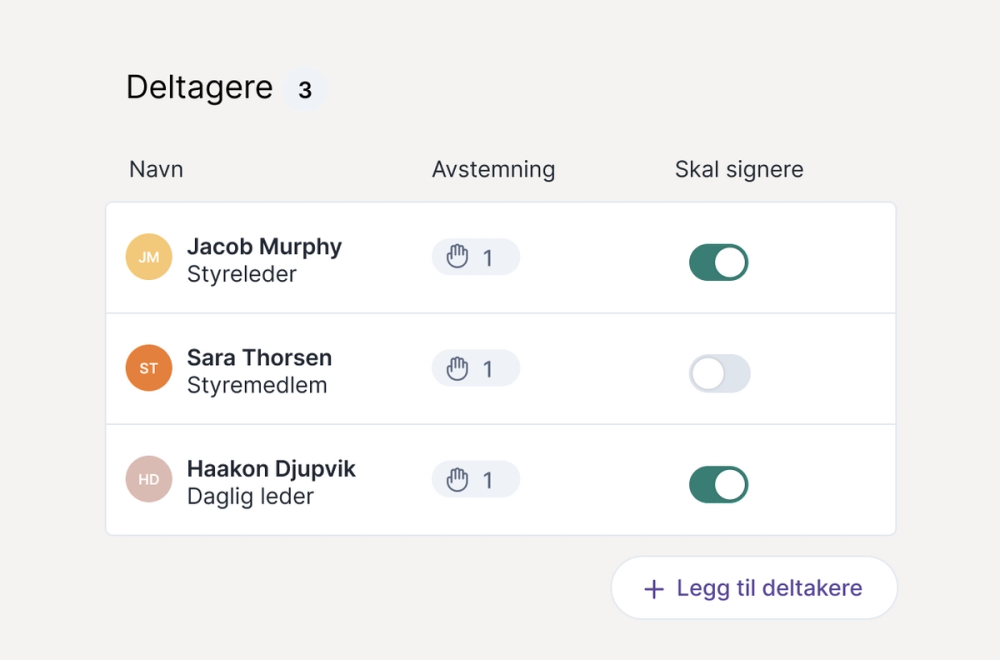Viewport: 1000px width, 660px height.
Task: Click Jacob Murphy's raised hand vote icon
Action: [x=458, y=258]
